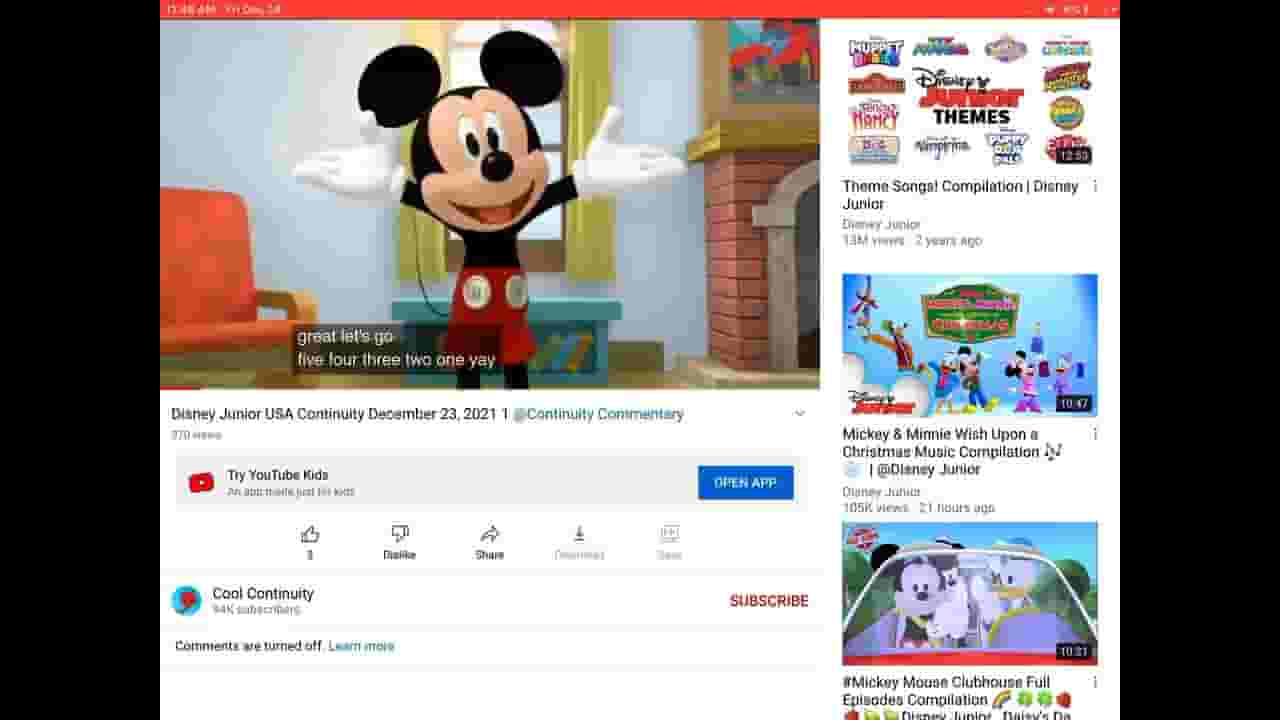The height and width of the screenshot is (720, 1280).
Task: Click the OPEN APP button
Action: pyautogui.click(x=746, y=483)
